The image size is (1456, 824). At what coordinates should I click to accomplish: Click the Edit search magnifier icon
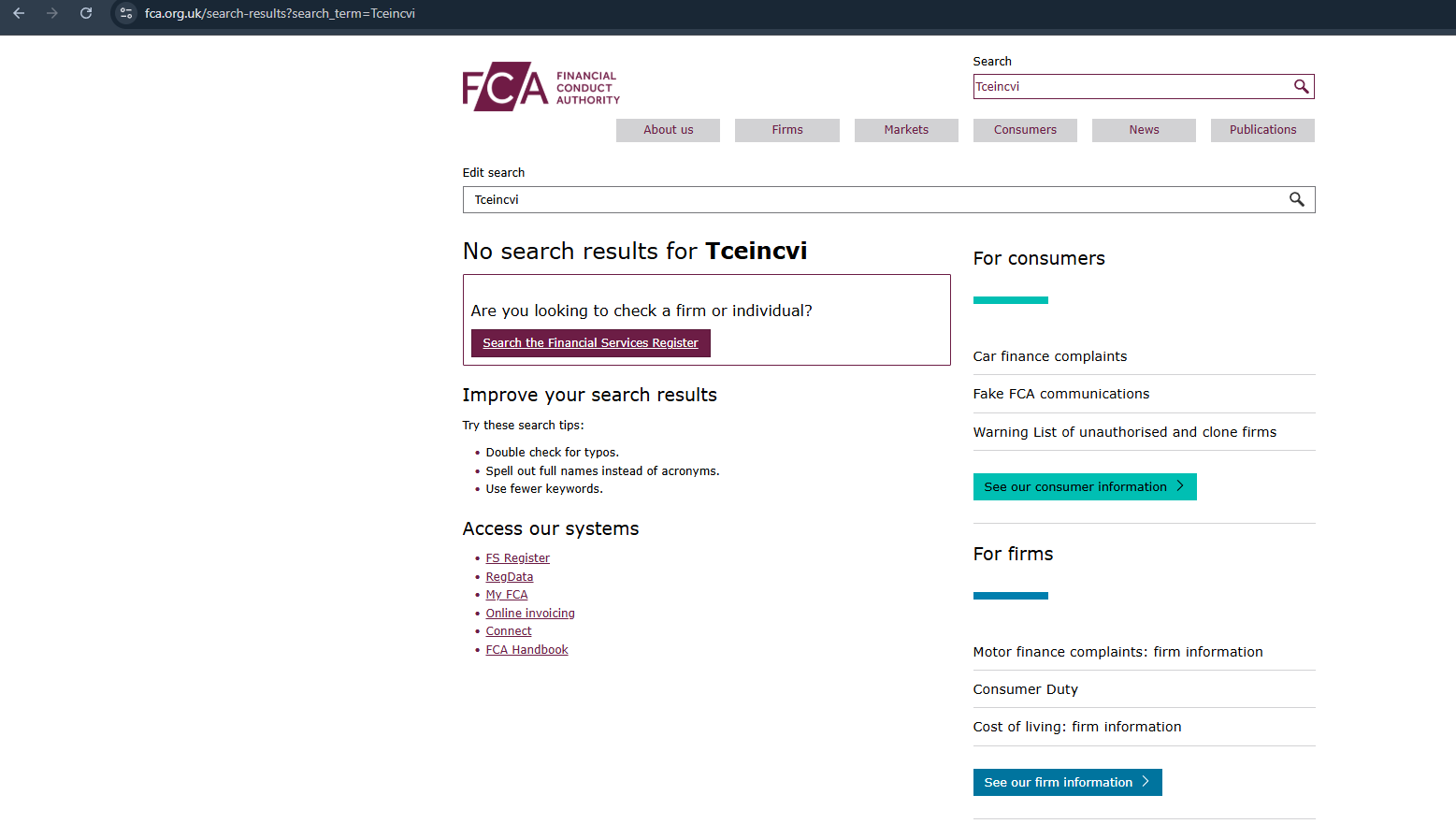click(x=1297, y=199)
